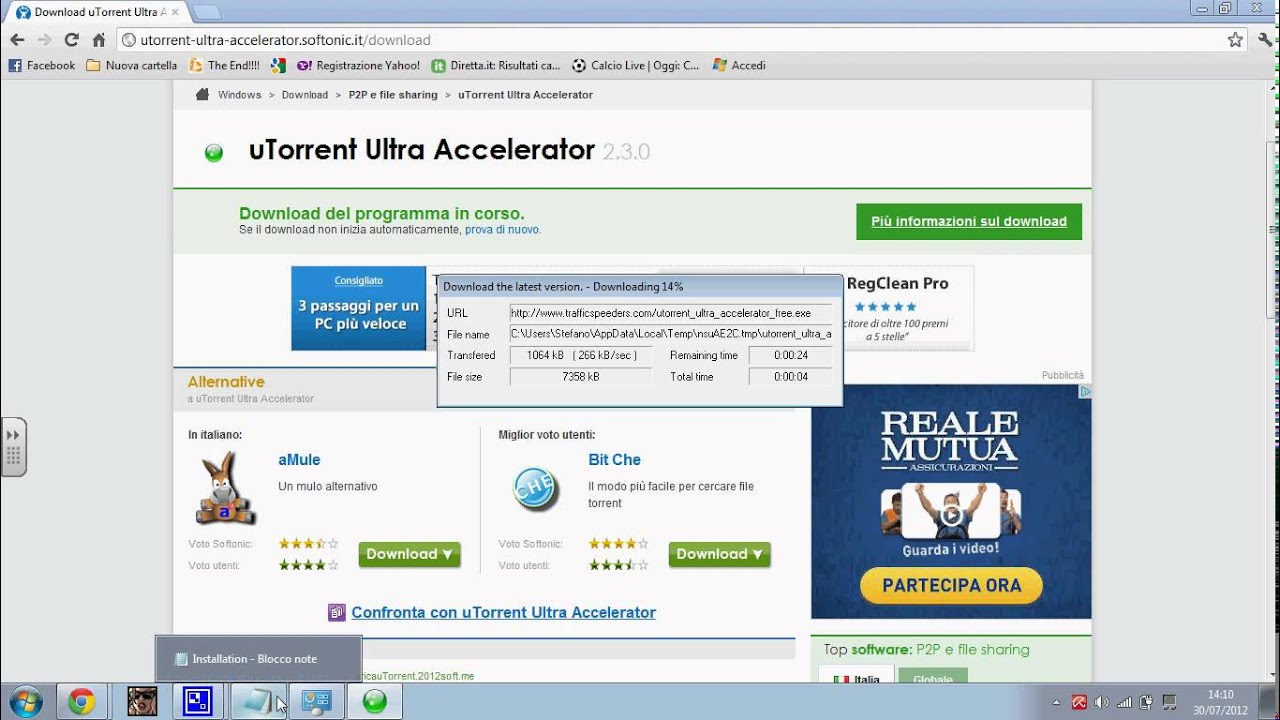Viewport: 1280px width, 720px height.
Task: Click the monitor utility icon in taskbar
Action: tap(316, 702)
